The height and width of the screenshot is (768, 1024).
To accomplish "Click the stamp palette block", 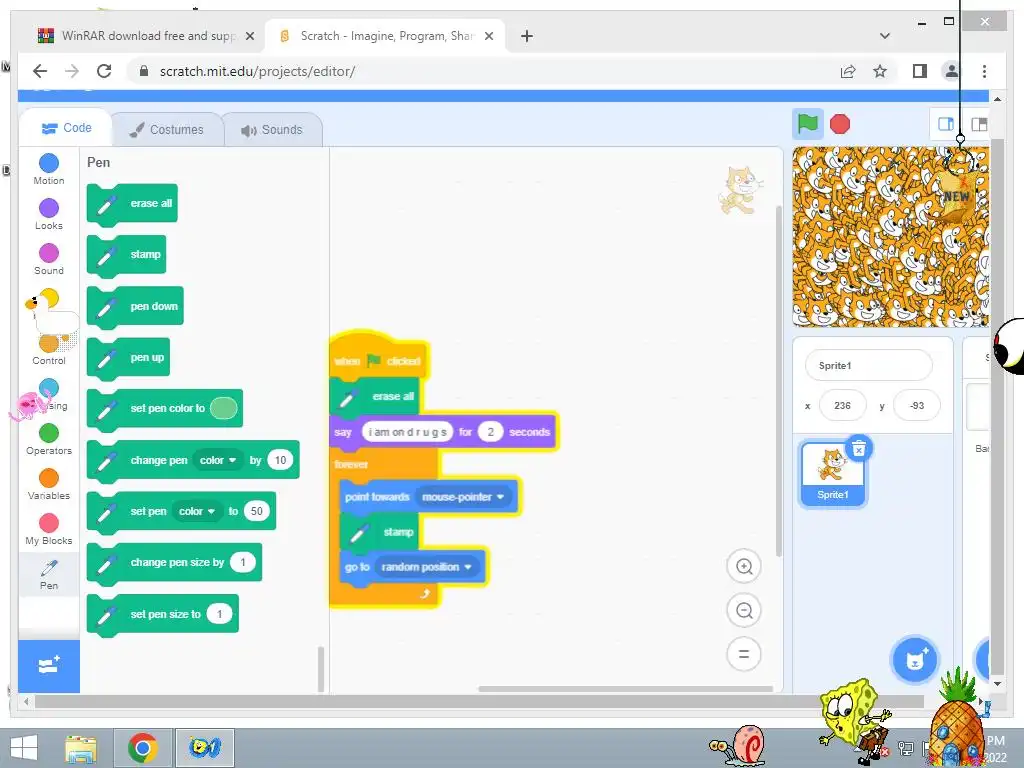I will point(127,255).
